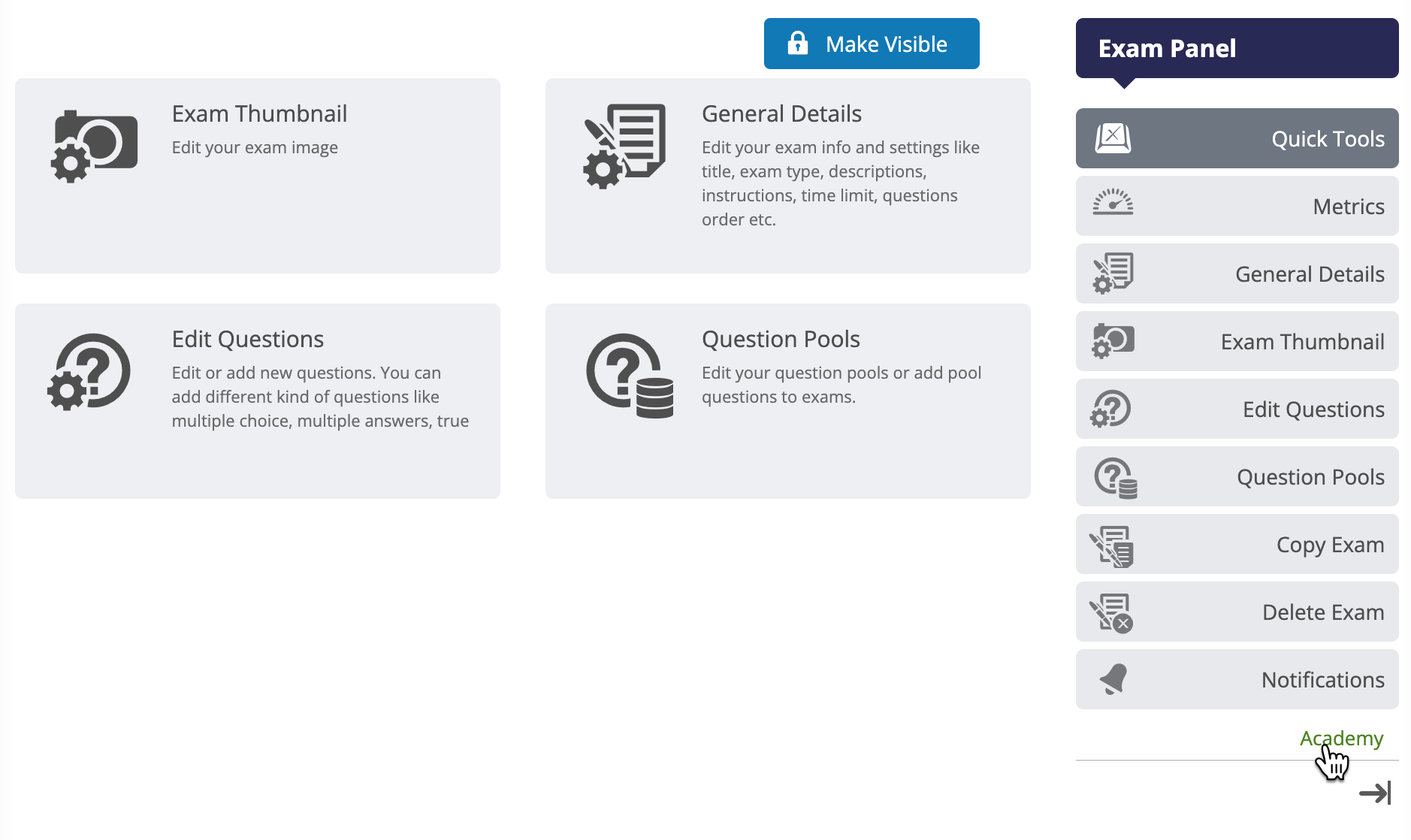Collapse the Exam Panel with arrow icon

tap(1375, 793)
